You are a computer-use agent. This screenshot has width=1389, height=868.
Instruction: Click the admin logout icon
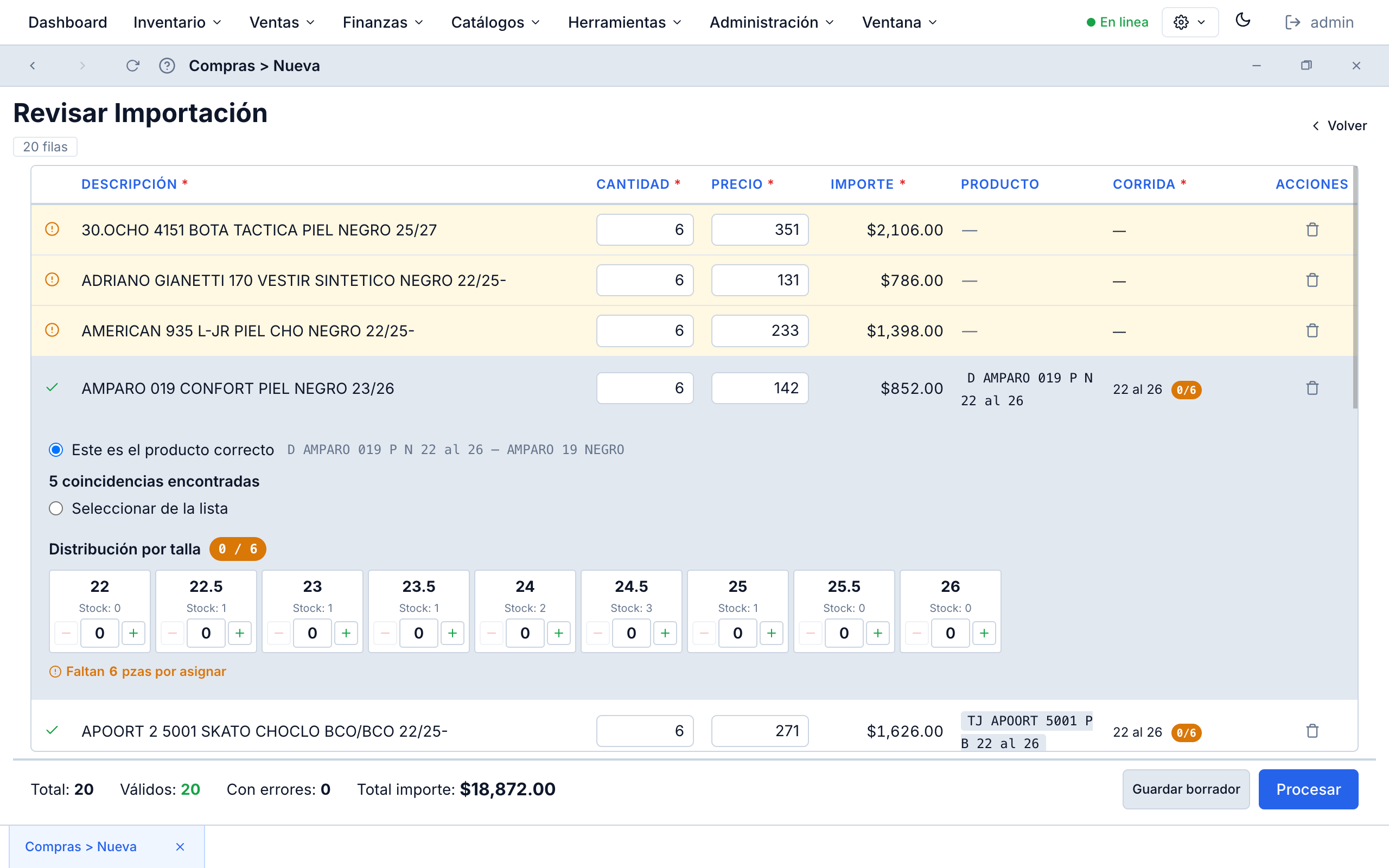[1293, 22]
